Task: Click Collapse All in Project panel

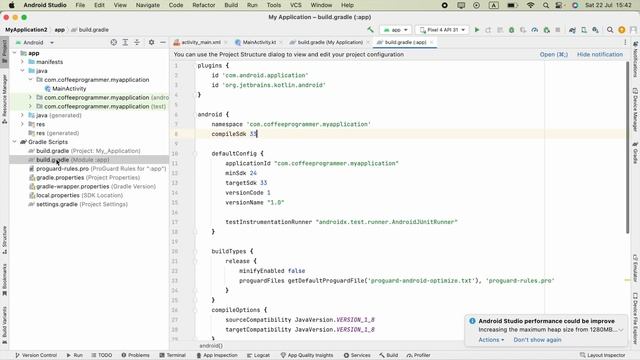Action: click(x=137, y=42)
